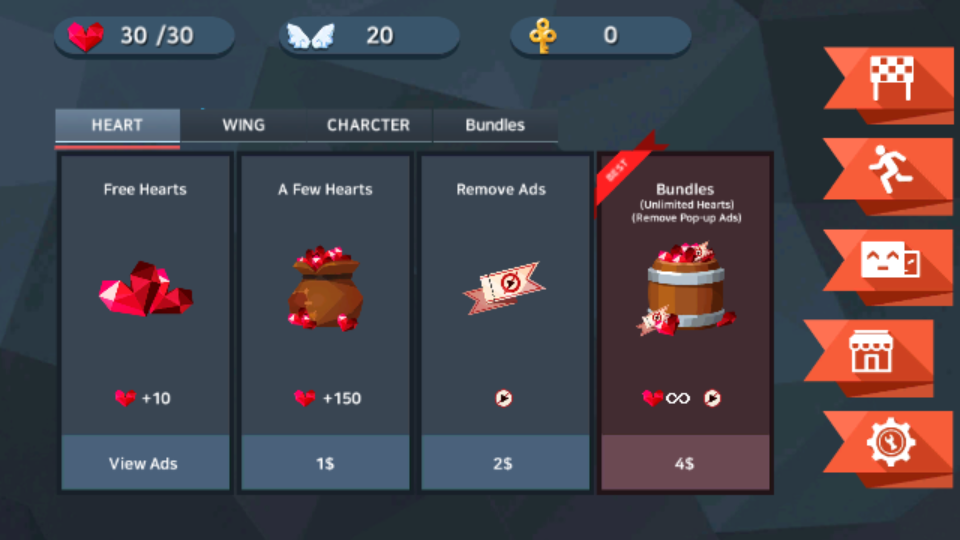960x540 pixels.
Task: Click View Ads button for free hearts
Action: click(145, 463)
